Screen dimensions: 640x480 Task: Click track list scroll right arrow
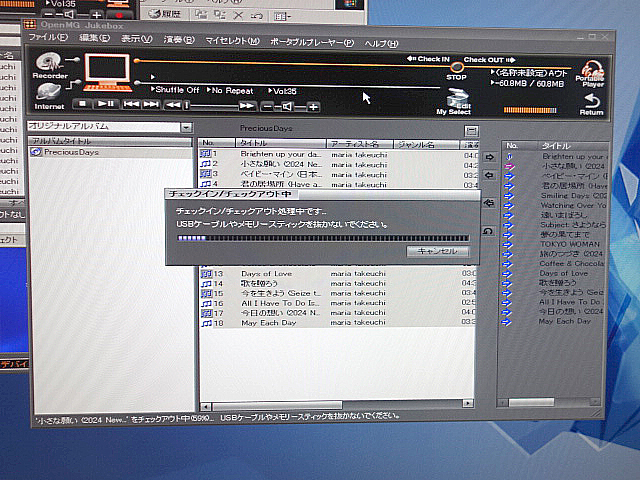tap(468, 403)
